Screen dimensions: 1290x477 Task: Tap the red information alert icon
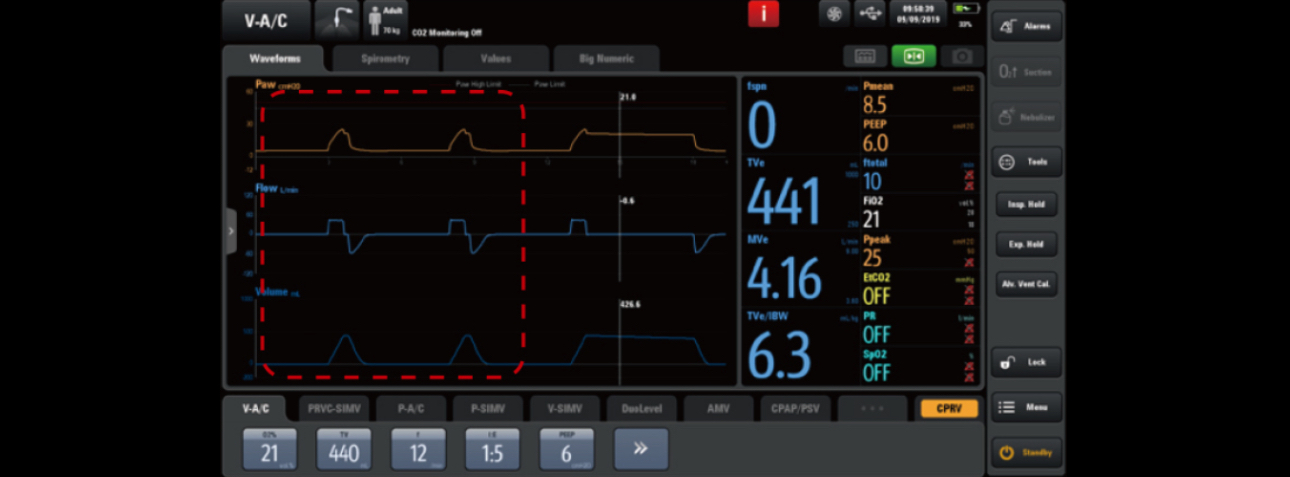pyautogui.click(x=764, y=16)
